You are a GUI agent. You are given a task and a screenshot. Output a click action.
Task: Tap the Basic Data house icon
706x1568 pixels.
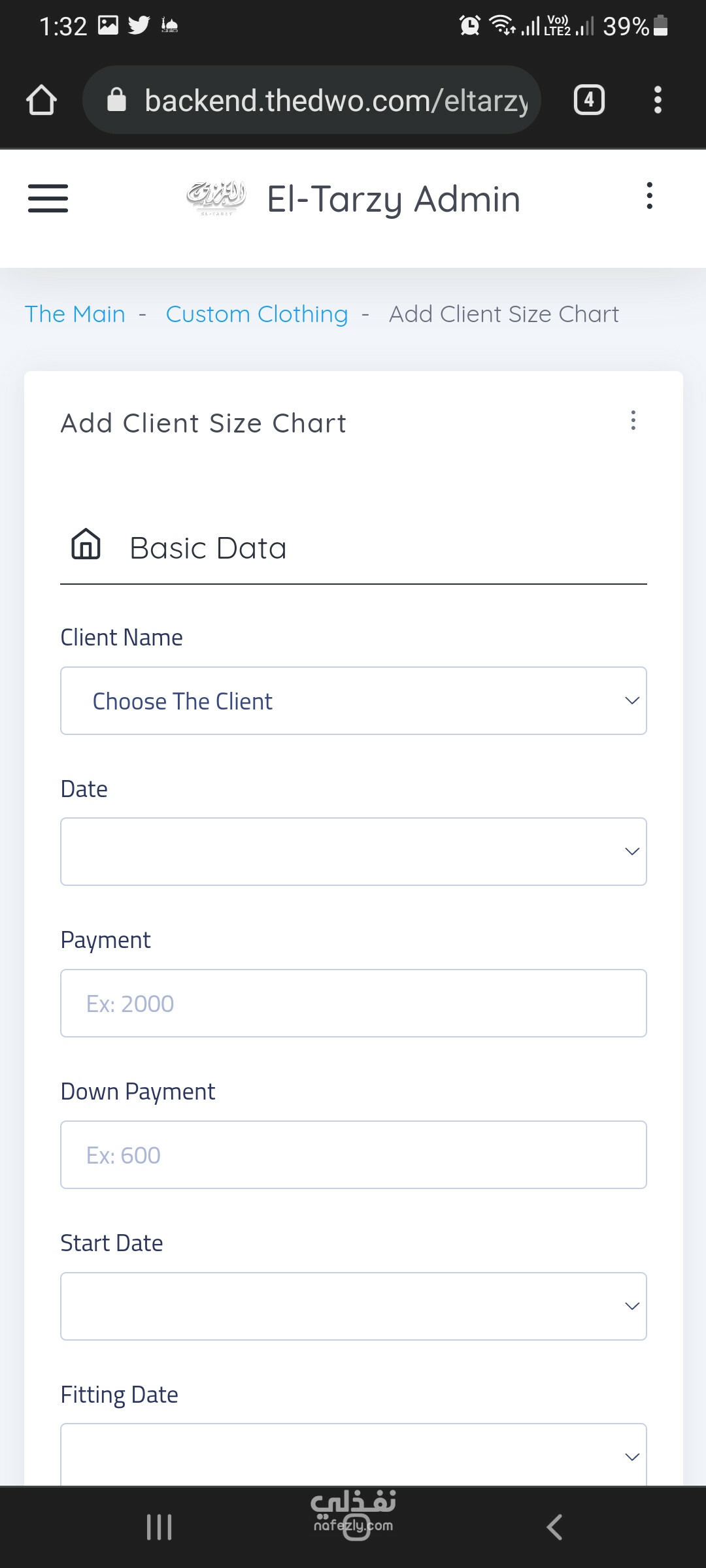86,544
